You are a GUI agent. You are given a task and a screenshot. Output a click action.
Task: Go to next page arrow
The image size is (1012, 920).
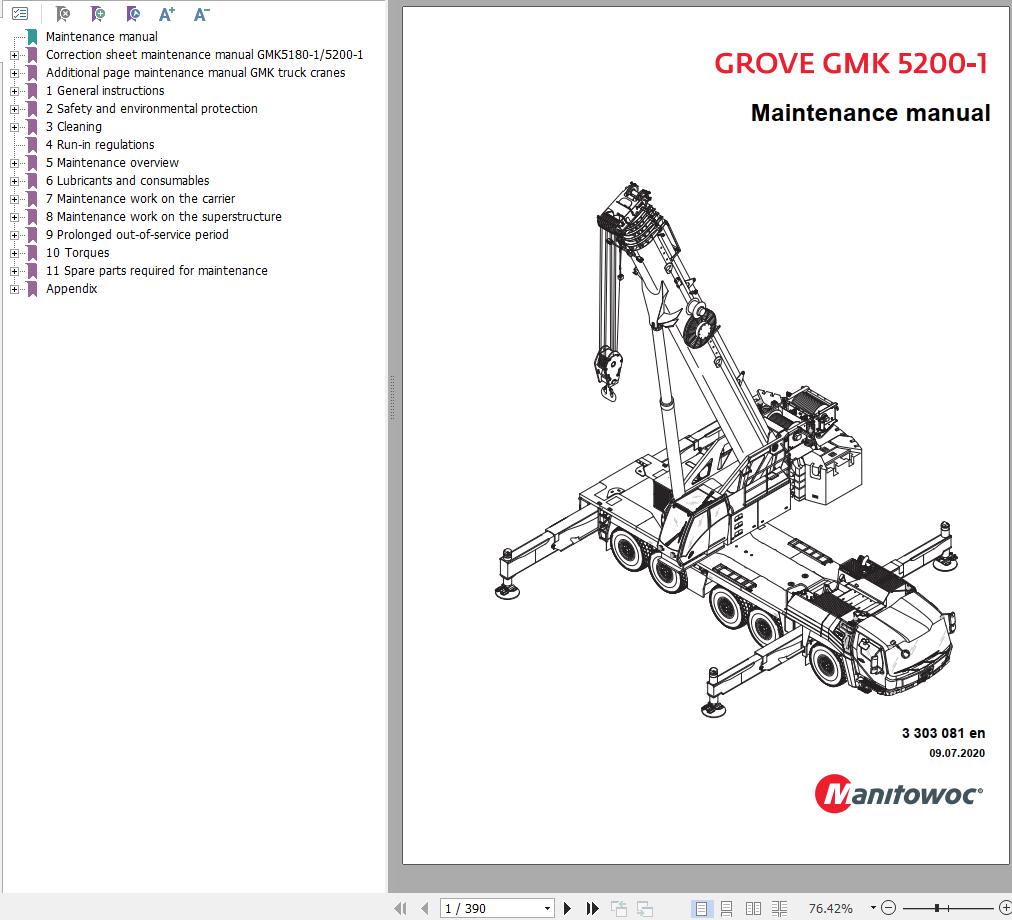[x=567, y=908]
